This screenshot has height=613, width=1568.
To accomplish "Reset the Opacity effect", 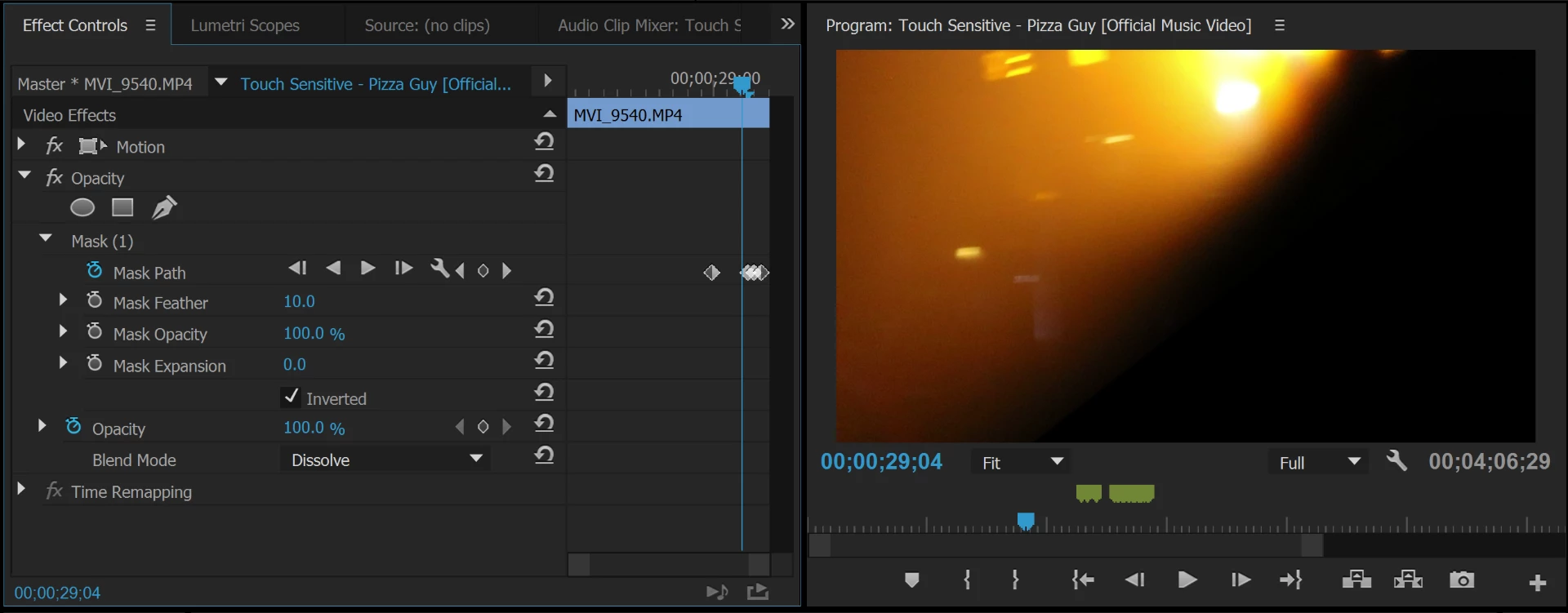I will (x=545, y=173).
